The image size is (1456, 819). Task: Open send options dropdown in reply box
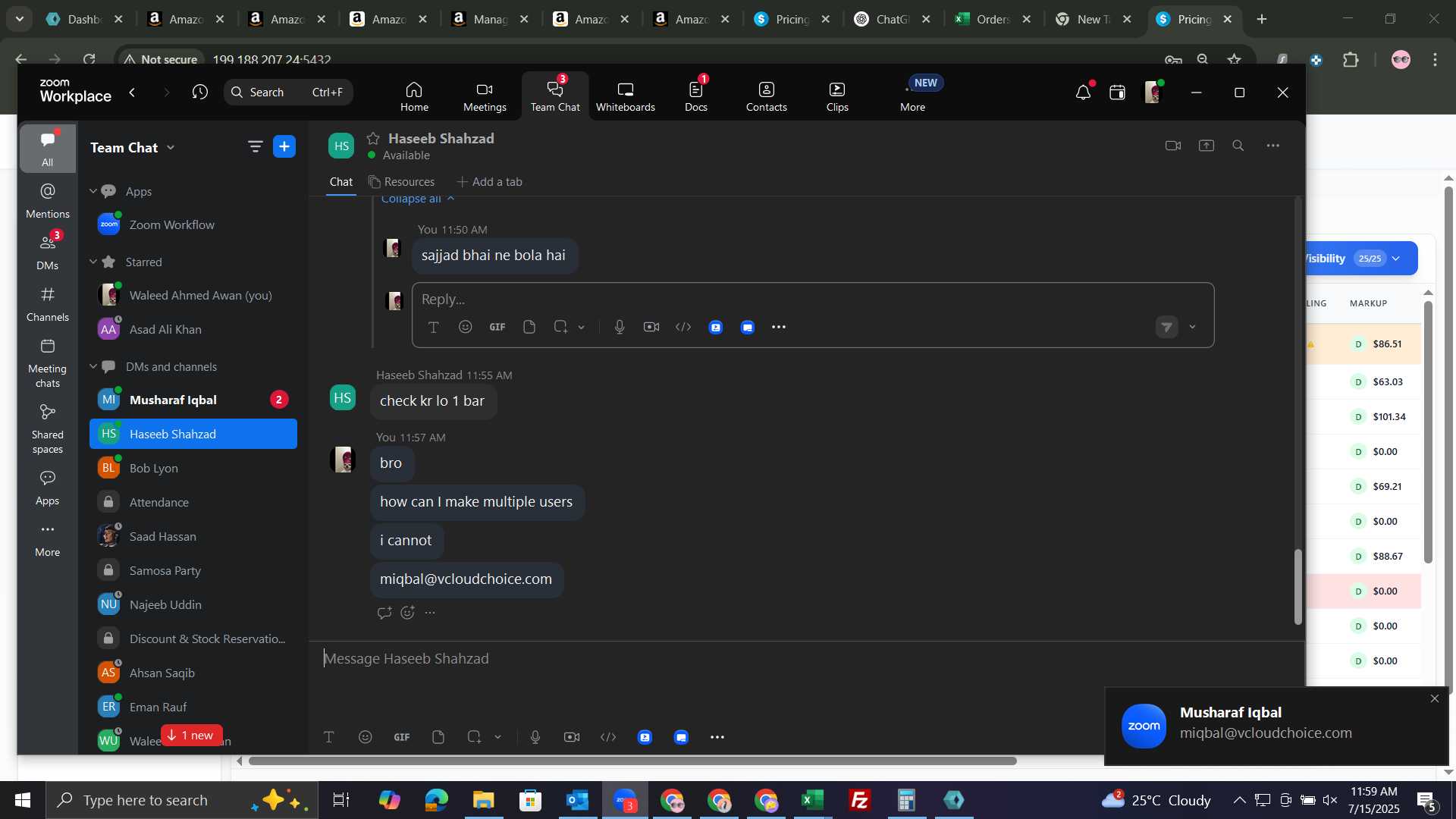[1193, 327]
